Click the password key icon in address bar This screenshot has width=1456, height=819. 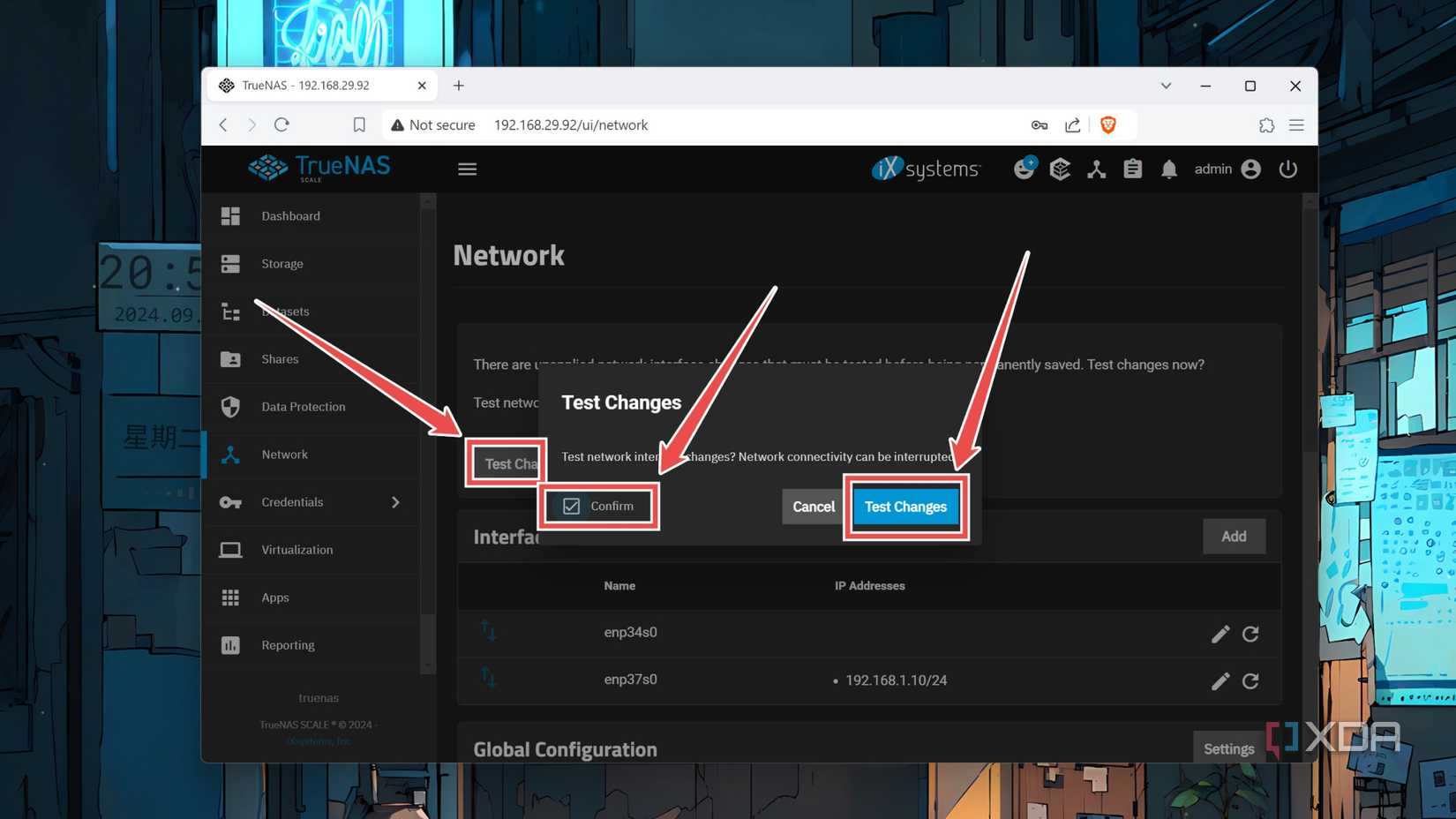click(1039, 125)
